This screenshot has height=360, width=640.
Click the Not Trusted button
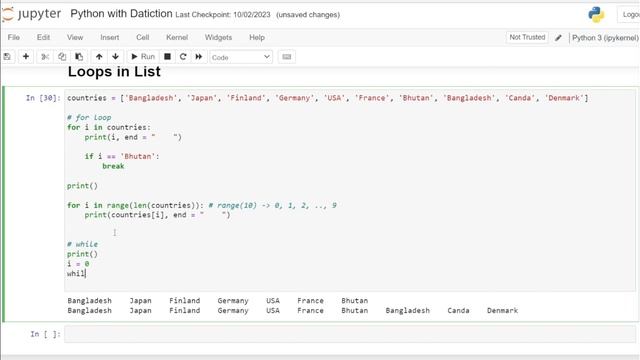coord(527,37)
